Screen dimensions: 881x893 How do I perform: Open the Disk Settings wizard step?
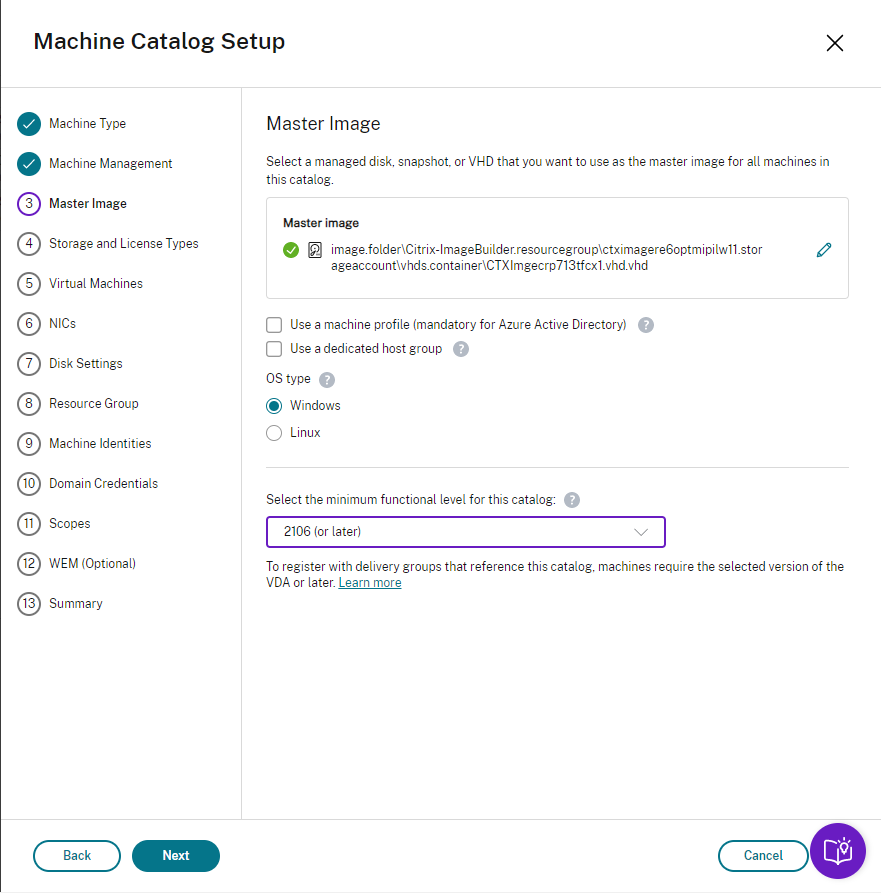pyautogui.click(x=86, y=364)
